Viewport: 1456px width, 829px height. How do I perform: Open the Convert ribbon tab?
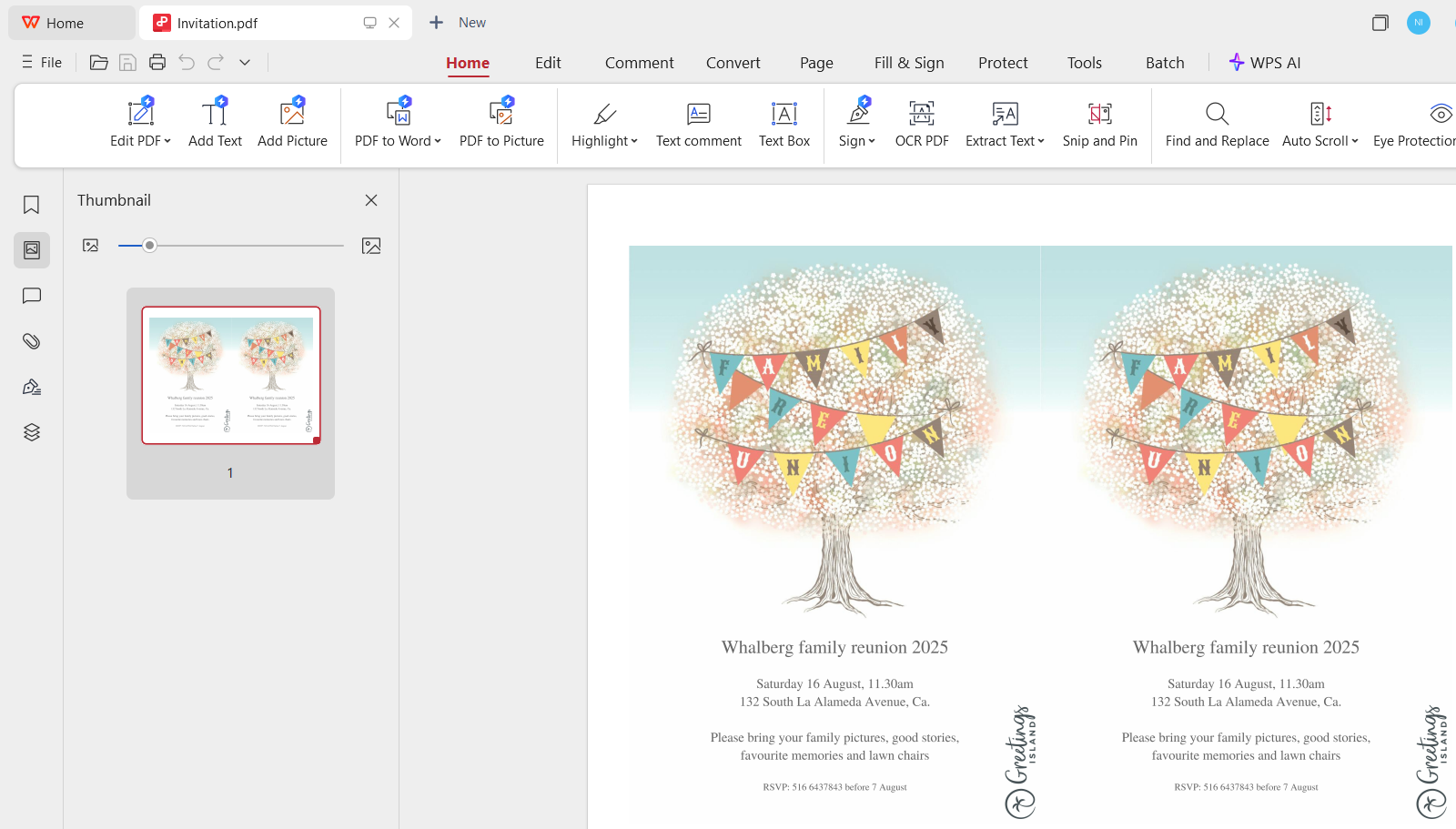[x=733, y=63]
